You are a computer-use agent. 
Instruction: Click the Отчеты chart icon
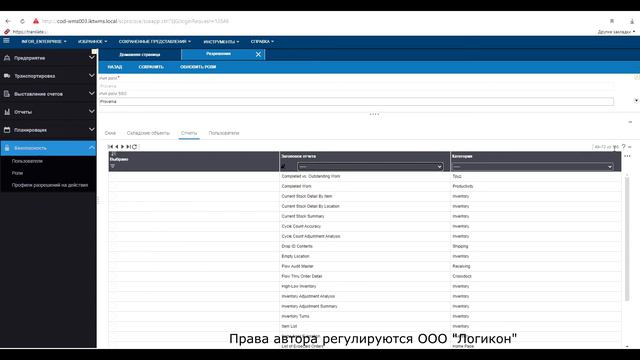point(7,112)
